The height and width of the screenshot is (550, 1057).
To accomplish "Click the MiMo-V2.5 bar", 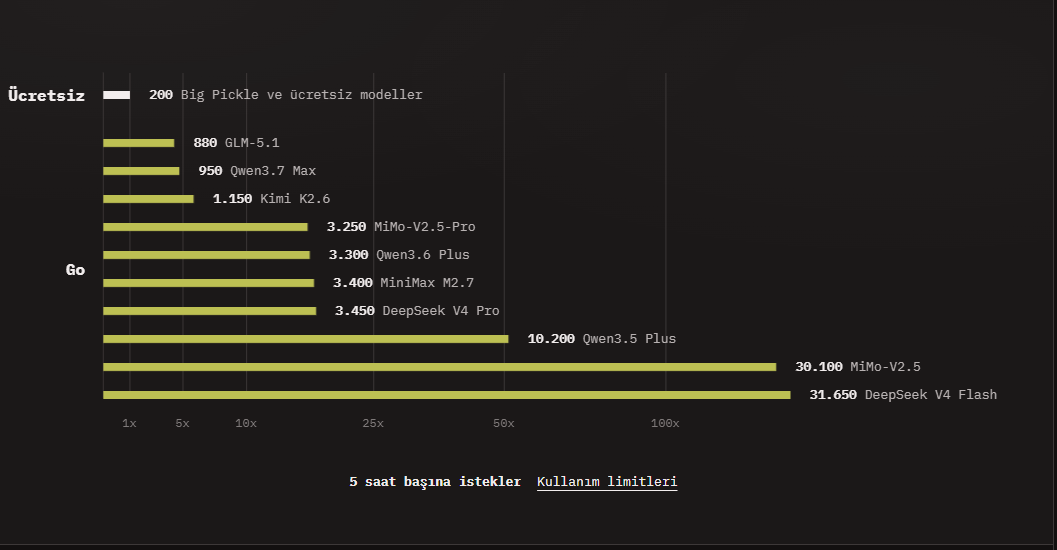I will point(440,367).
